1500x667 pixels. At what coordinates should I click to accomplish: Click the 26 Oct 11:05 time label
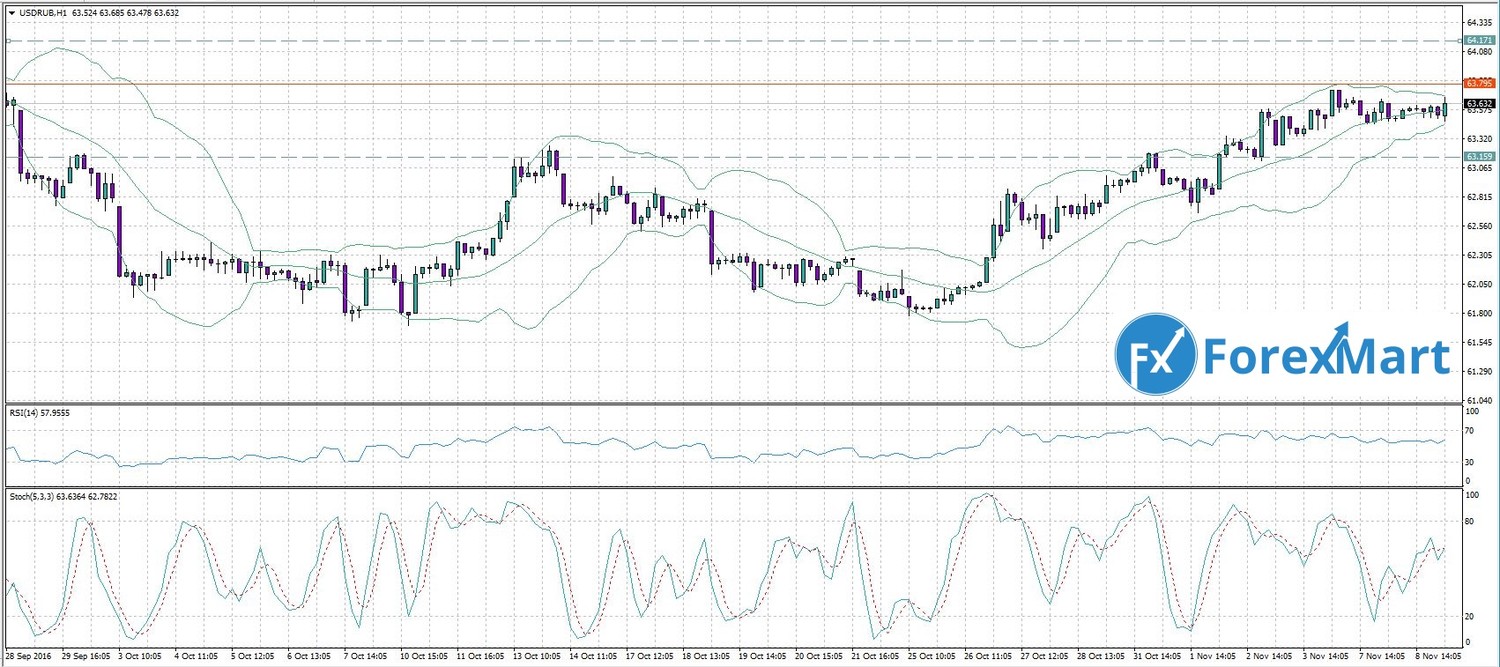point(987,655)
